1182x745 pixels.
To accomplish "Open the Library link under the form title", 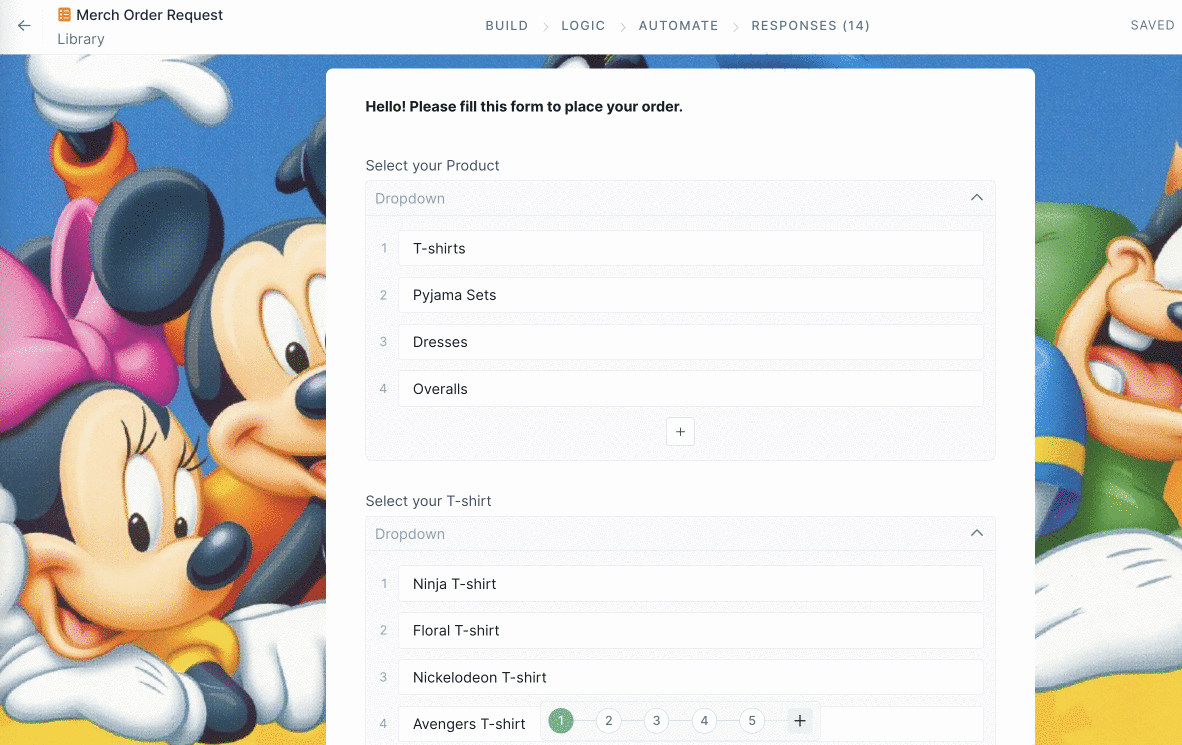I will click(81, 39).
